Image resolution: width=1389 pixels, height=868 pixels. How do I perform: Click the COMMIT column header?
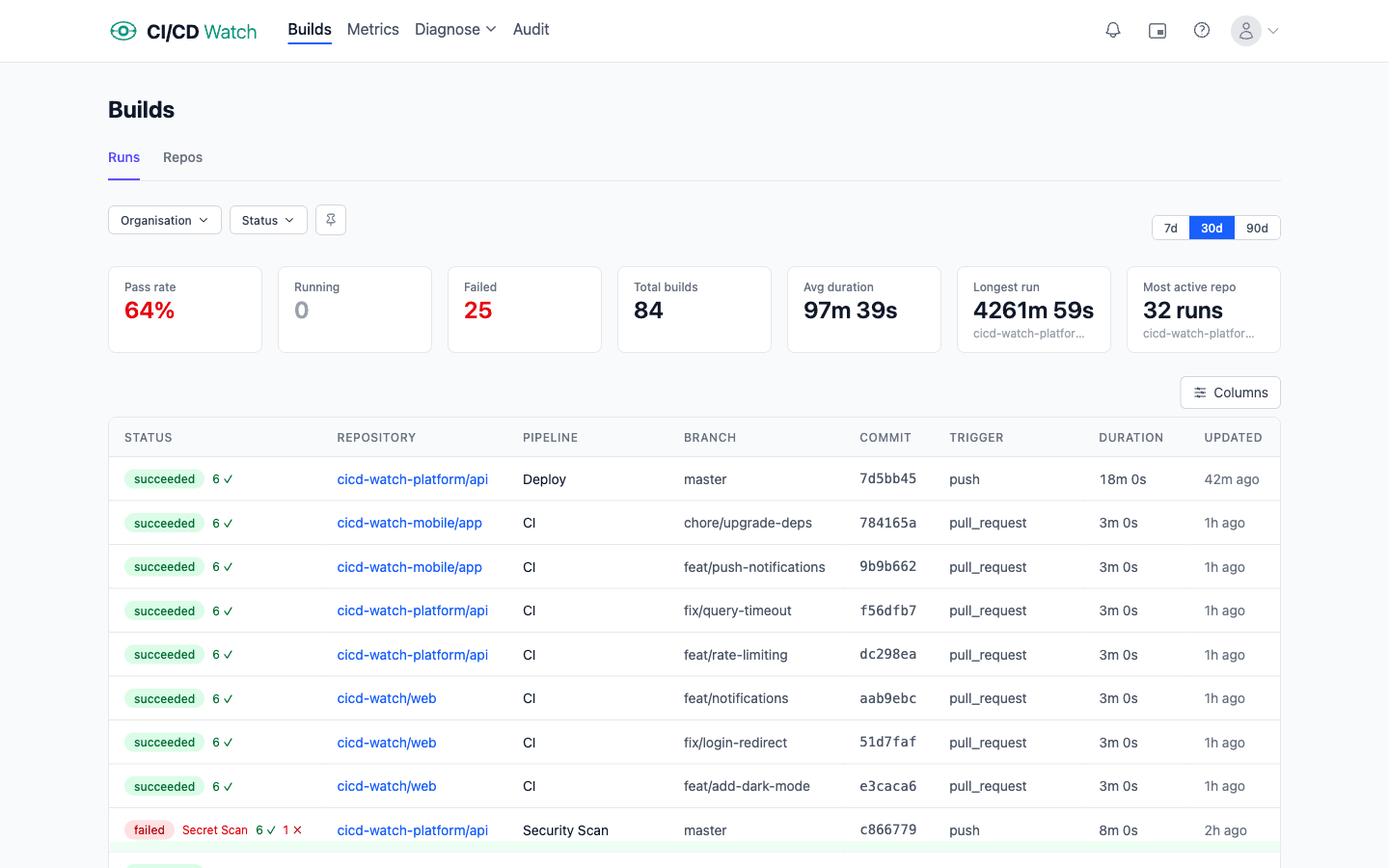click(x=885, y=438)
